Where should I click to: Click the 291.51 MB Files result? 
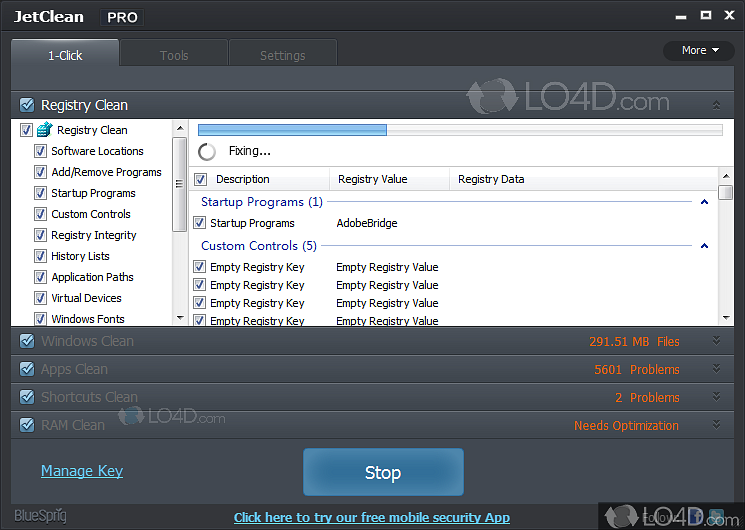[634, 341]
